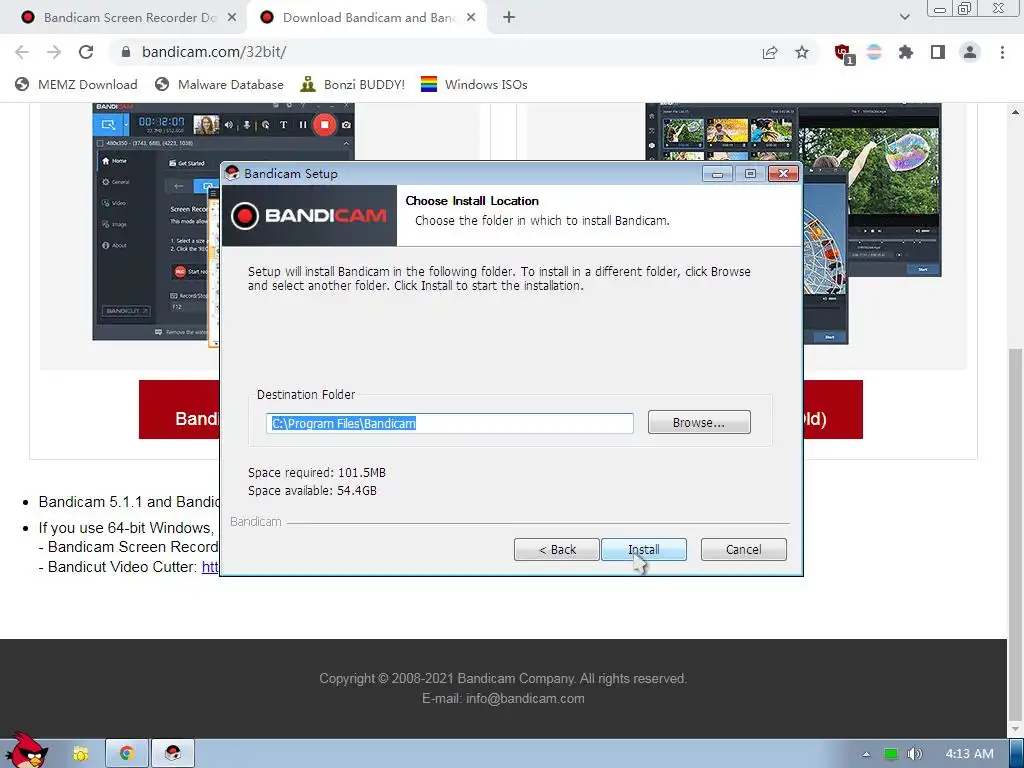Open the Malware Database bookmark
The image size is (1024, 768).
point(219,84)
